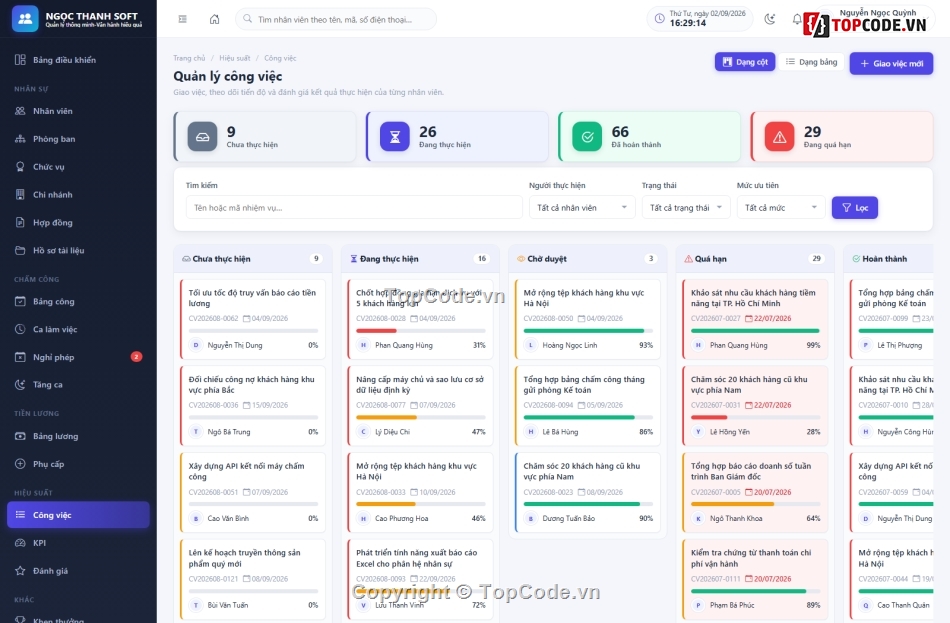Click the Phụ cấp plus-circle icon
The width and height of the screenshot is (950, 623).
click(20, 464)
